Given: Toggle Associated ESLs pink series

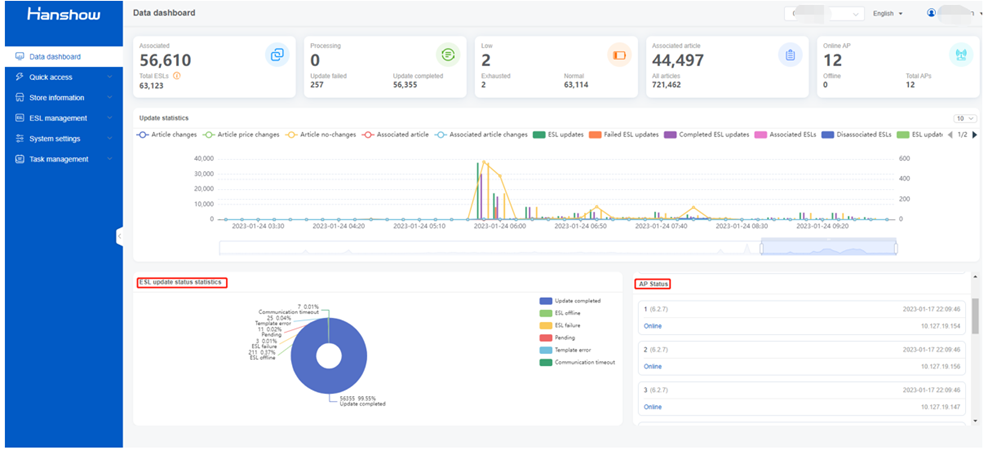Looking at the screenshot, I should pyautogui.click(x=786, y=134).
